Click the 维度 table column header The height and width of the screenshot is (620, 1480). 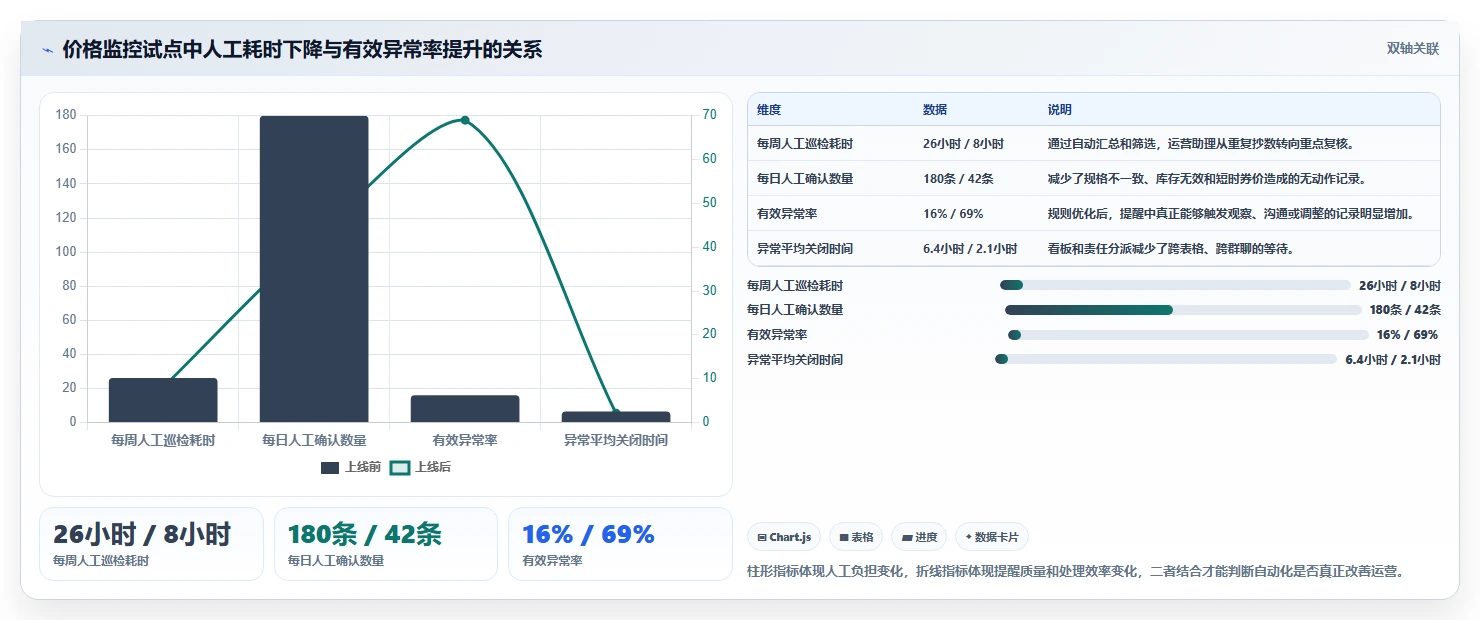pyautogui.click(x=769, y=110)
